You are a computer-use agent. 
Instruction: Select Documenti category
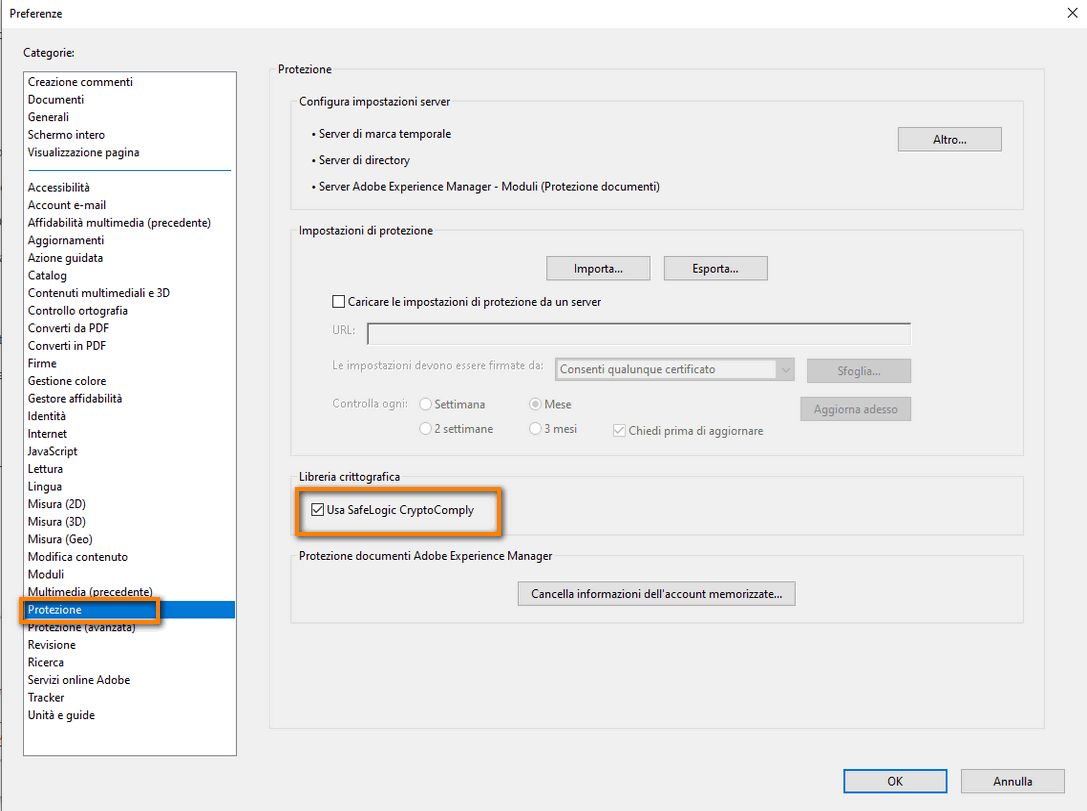(x=55, y=99)
